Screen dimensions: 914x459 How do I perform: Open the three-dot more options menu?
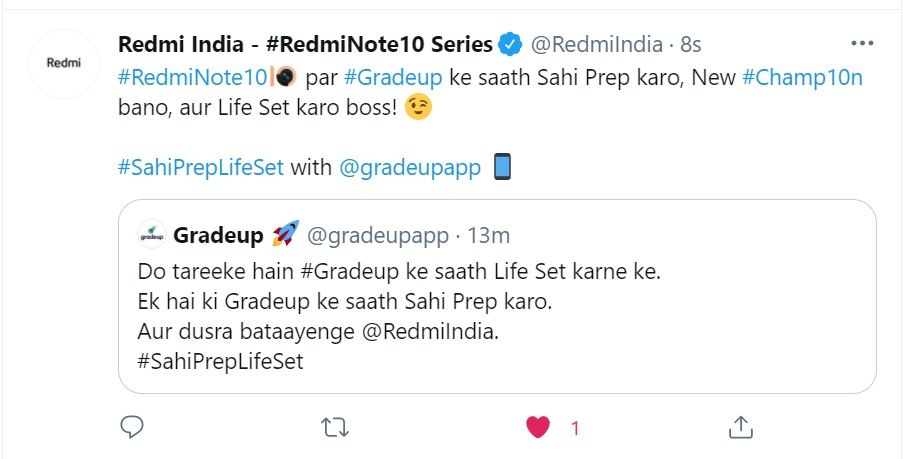click(862, 44)
